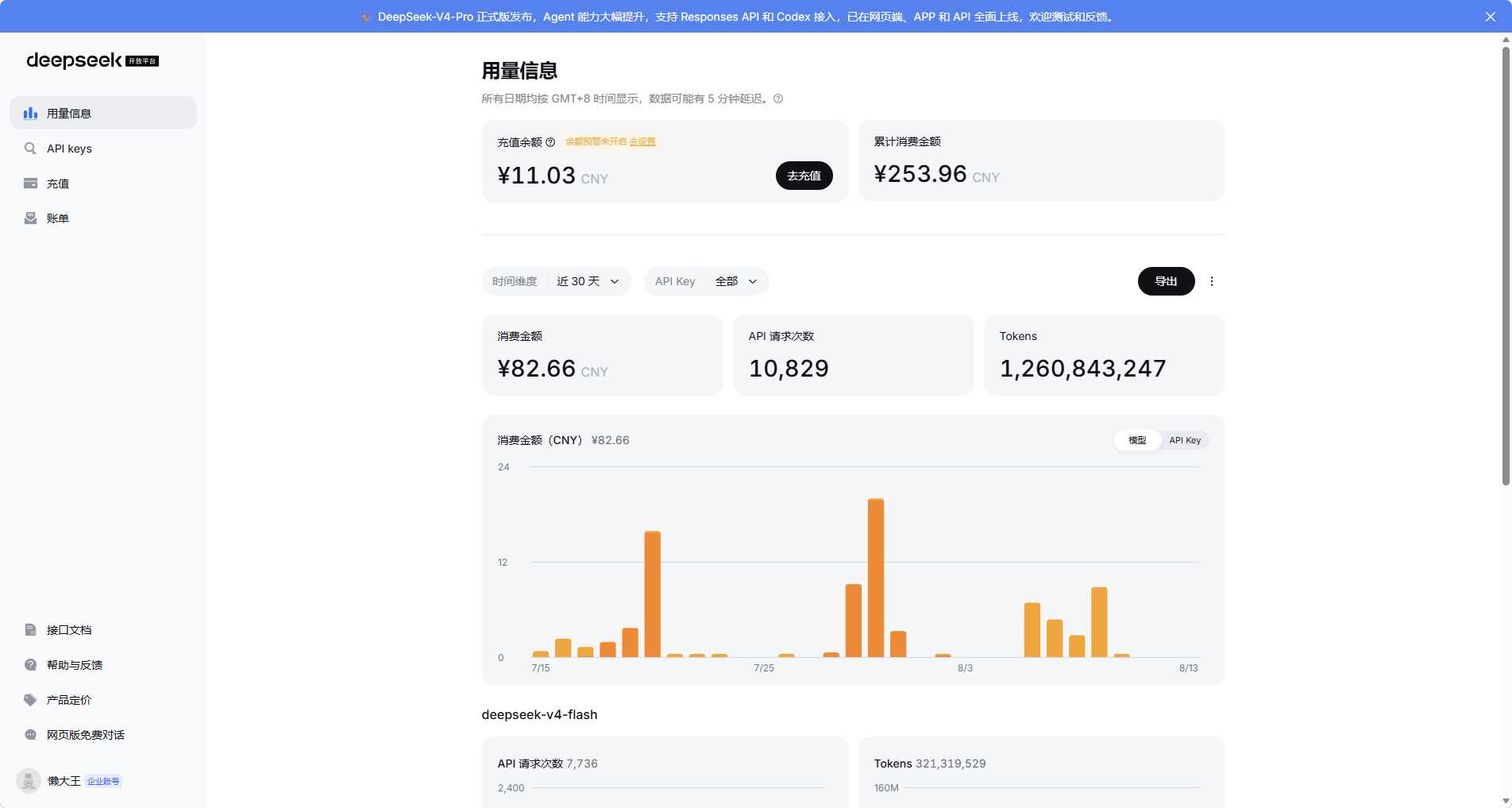
Task: Click the document icon beside 接口文档
Action: 30,630
